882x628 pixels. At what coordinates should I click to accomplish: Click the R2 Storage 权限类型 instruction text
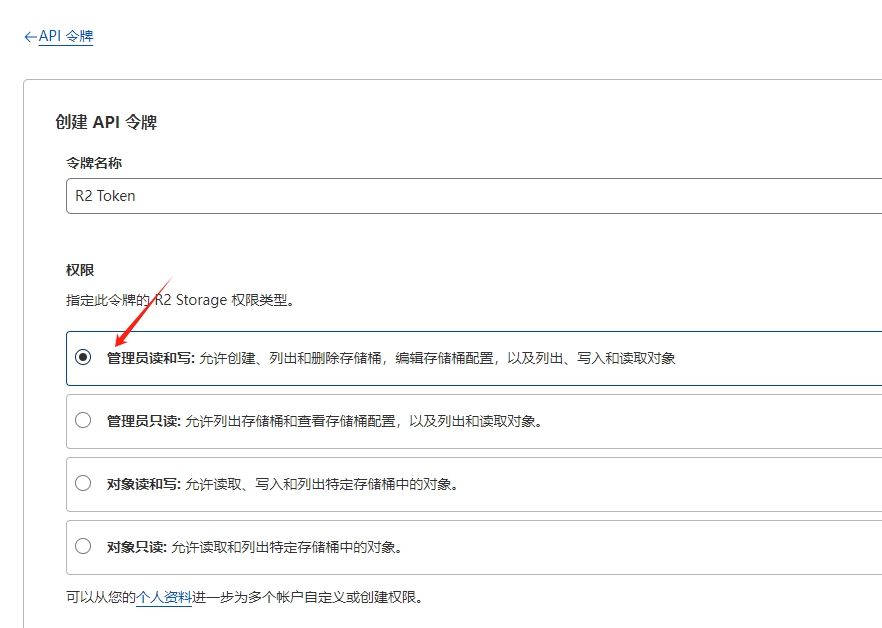[180, 299]
